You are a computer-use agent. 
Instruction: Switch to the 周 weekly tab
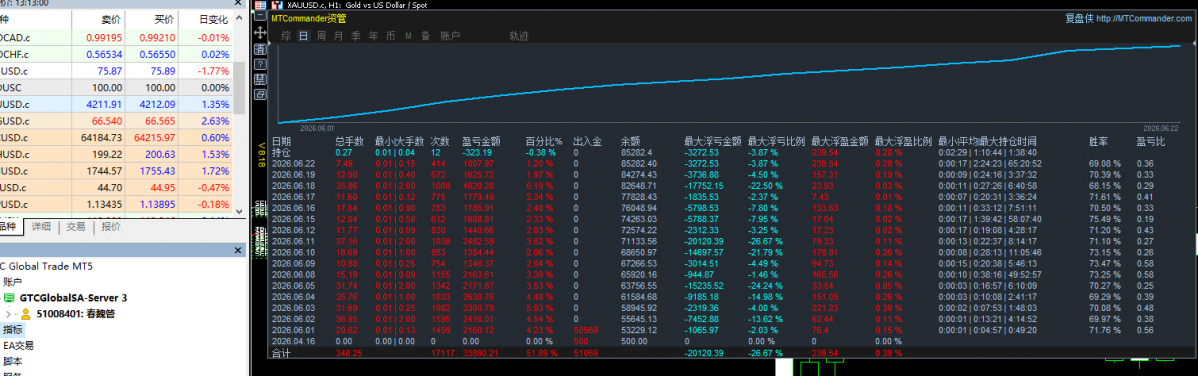pos(321,35)
